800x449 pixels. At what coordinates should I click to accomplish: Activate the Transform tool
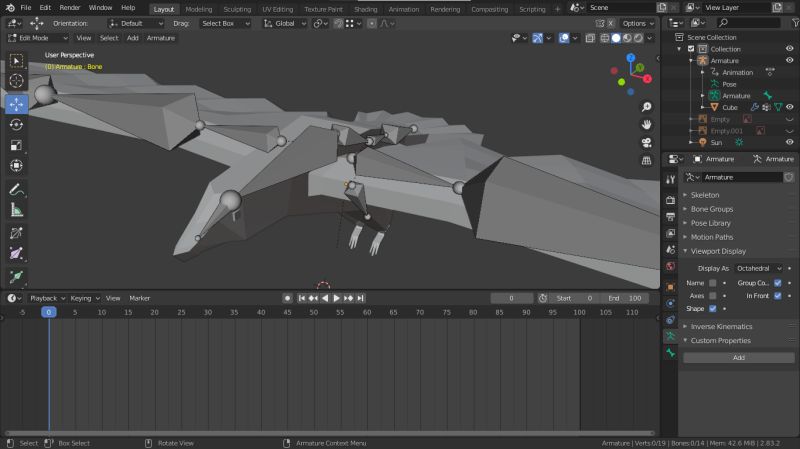click(x=16, y=166)
